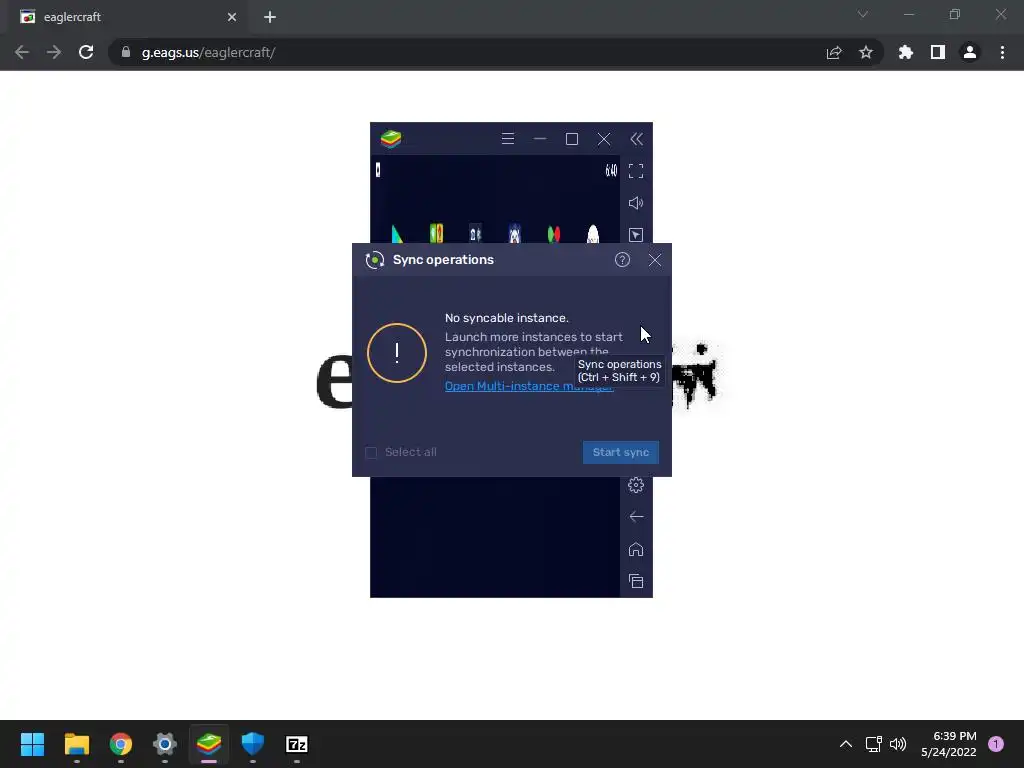
Task: Open clock and calendar 6:39 PM
Action: (x=949, y=744)
